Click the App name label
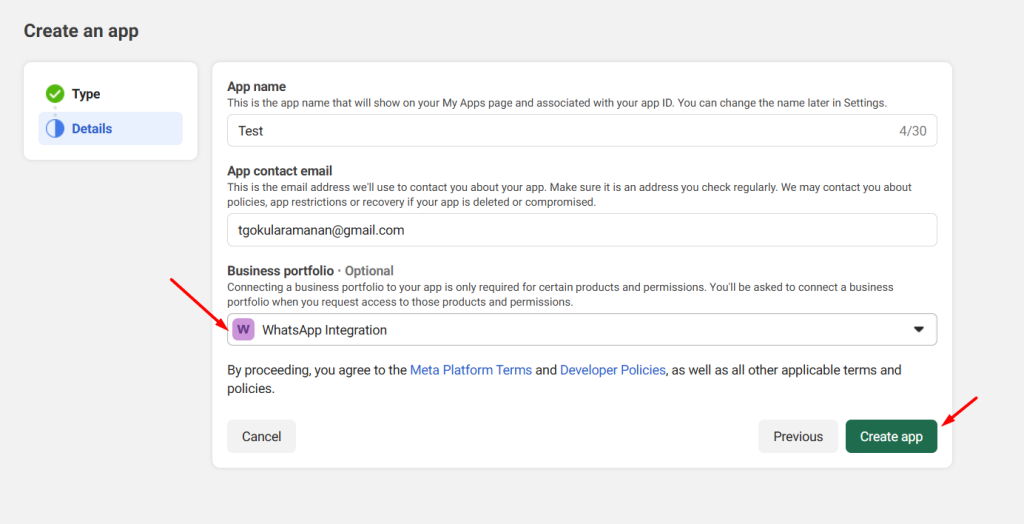Image resolution: width=1024 pixels, height=524 pixels. point(256,87)
